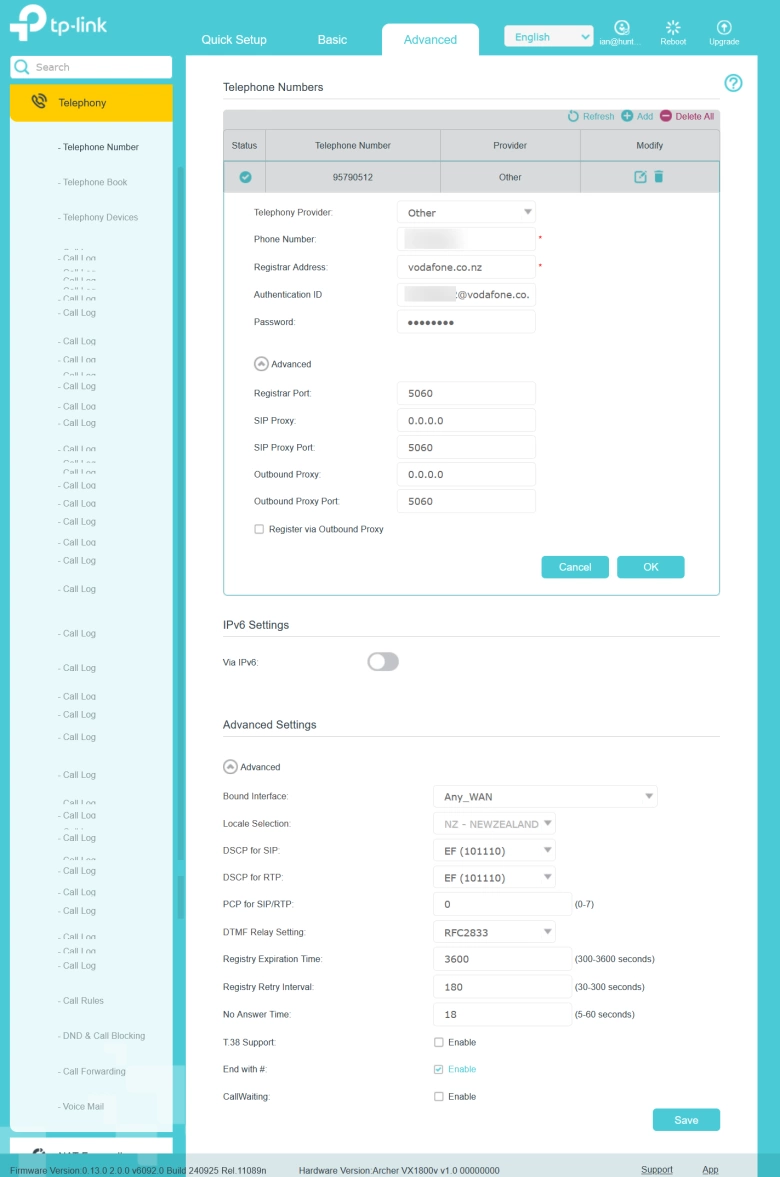Screen dimensions: 780x1177
Task: Click the Outbound Proxy field
Action: click(x=465, y=474)
